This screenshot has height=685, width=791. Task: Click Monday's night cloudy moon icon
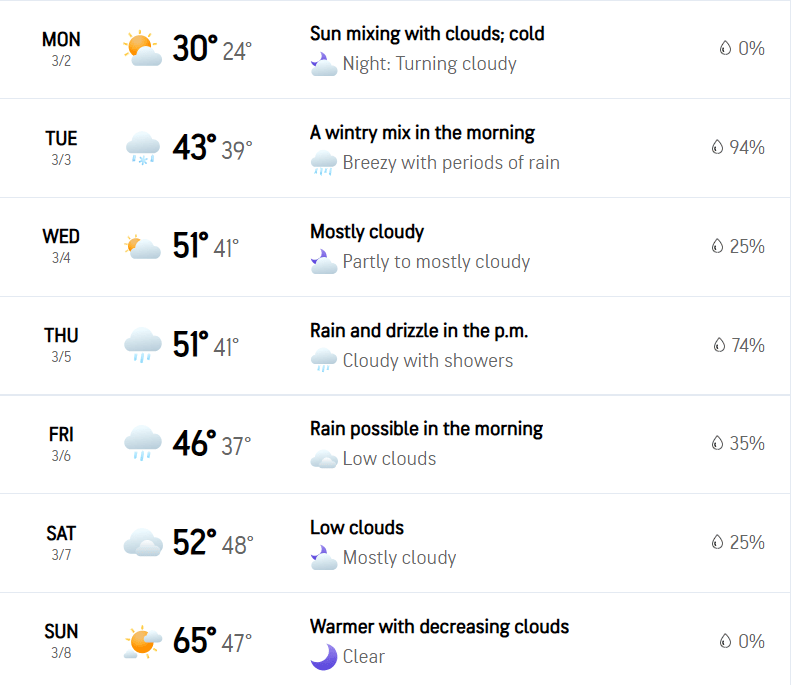[324, 64]
